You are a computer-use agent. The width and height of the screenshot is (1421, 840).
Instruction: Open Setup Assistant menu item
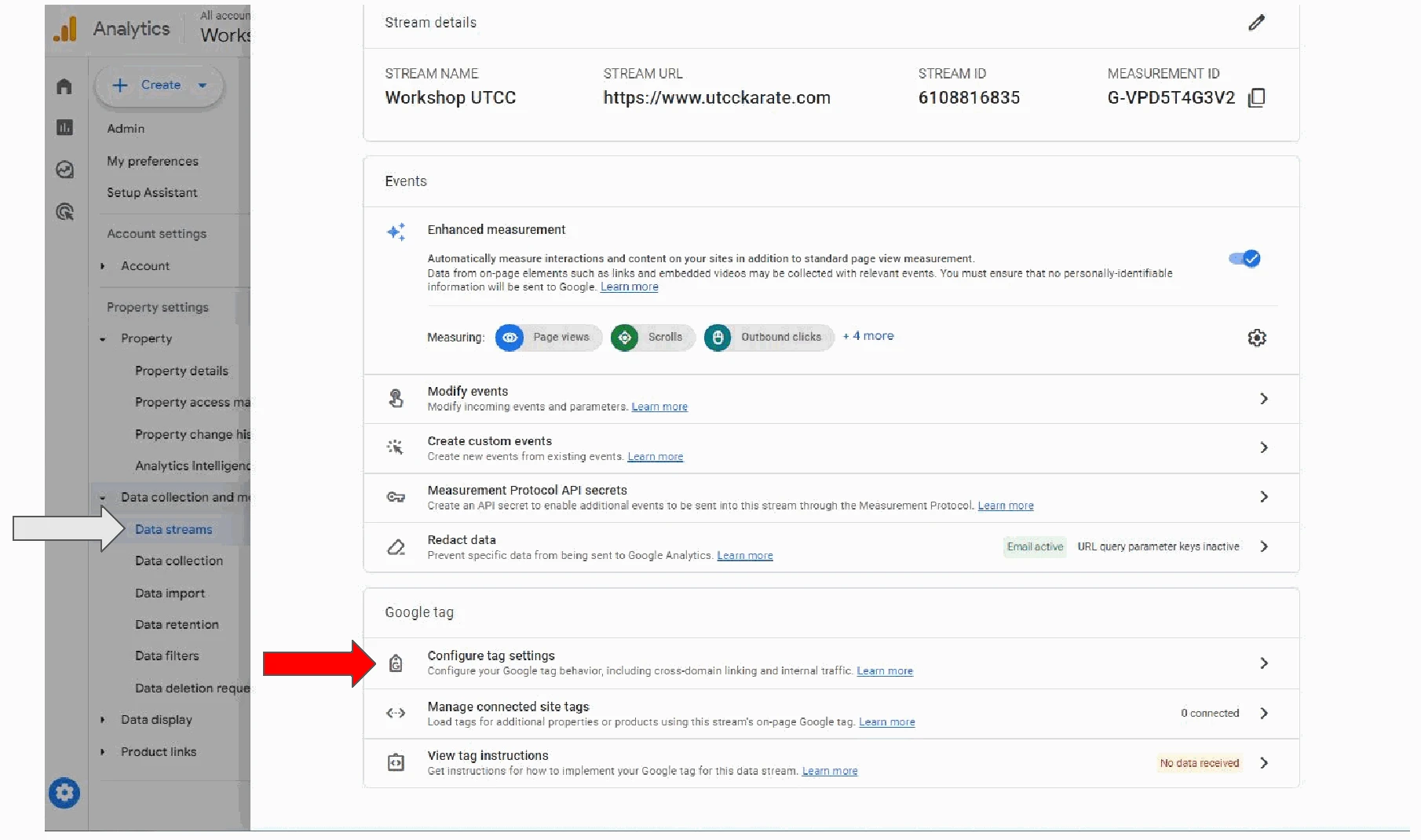click(x=152, y=192)
